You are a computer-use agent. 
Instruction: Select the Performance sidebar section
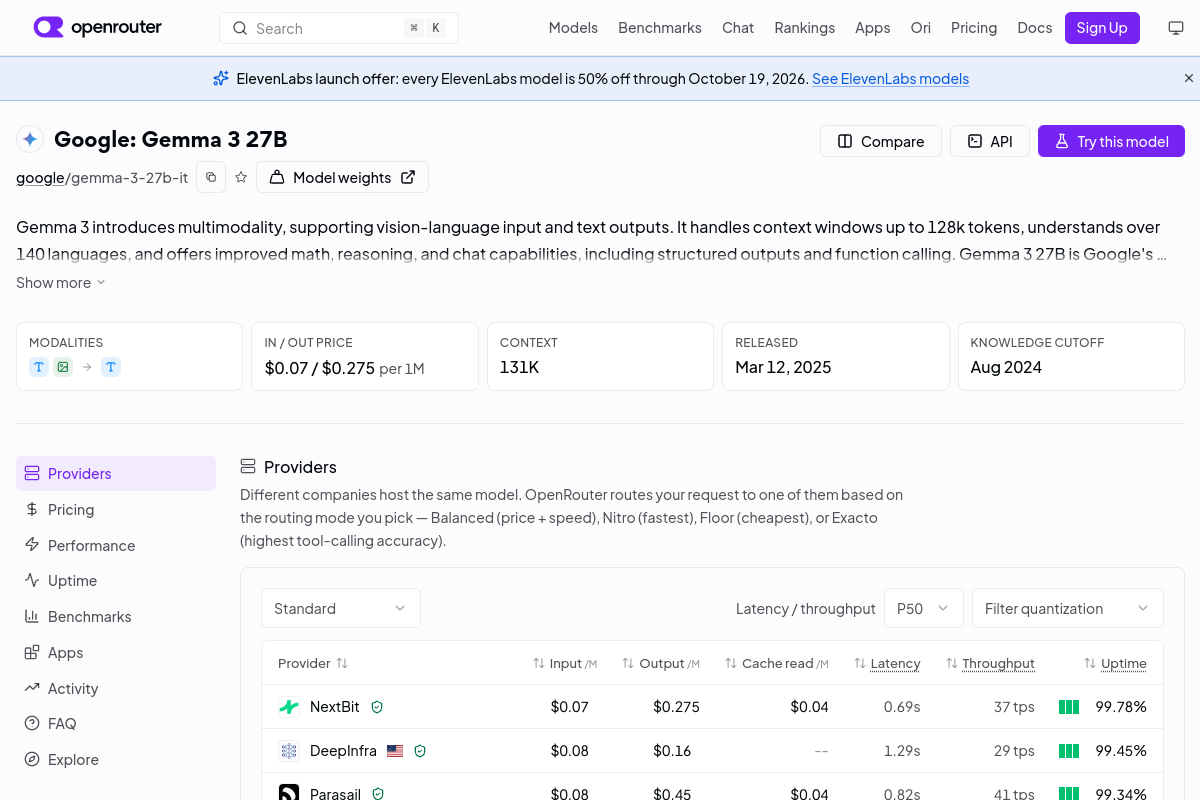click(116, 545)
